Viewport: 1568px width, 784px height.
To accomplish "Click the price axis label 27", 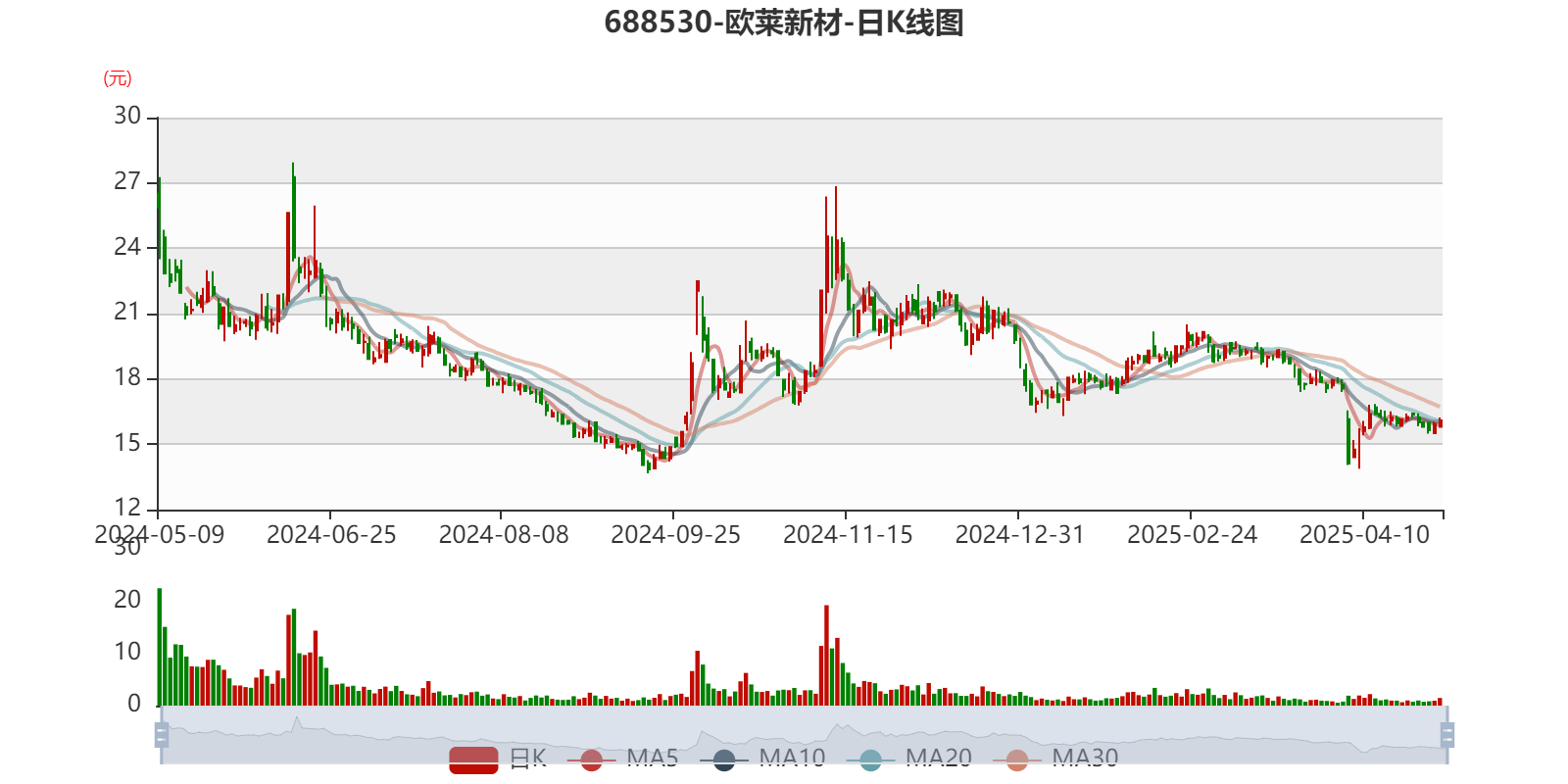I will pyautogui.click(x=127, y=181).
